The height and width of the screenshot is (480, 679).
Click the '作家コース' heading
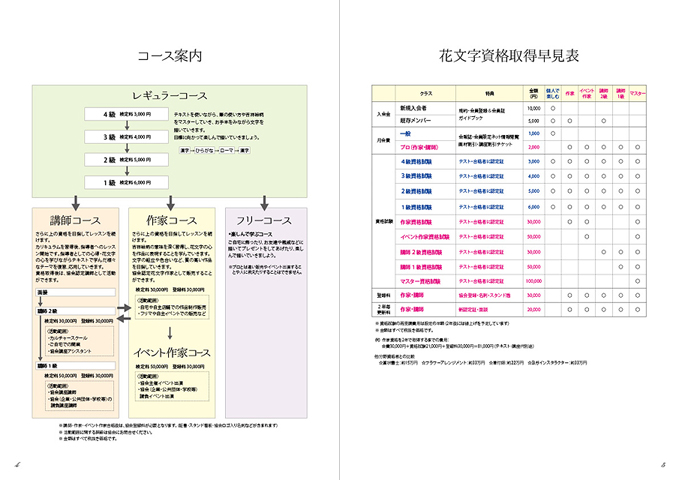click(x=171, y=221)
